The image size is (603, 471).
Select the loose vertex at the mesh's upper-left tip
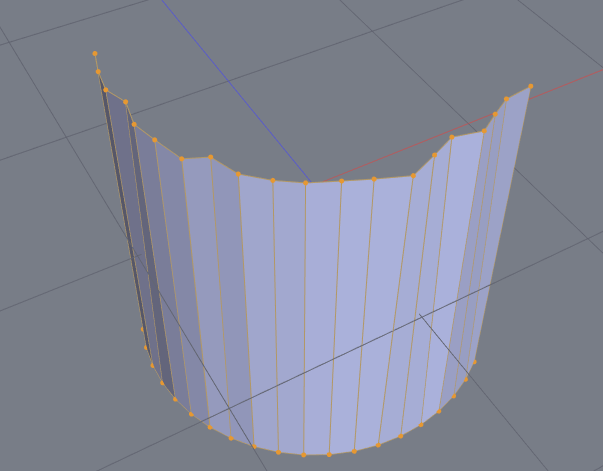pos(95,53)
